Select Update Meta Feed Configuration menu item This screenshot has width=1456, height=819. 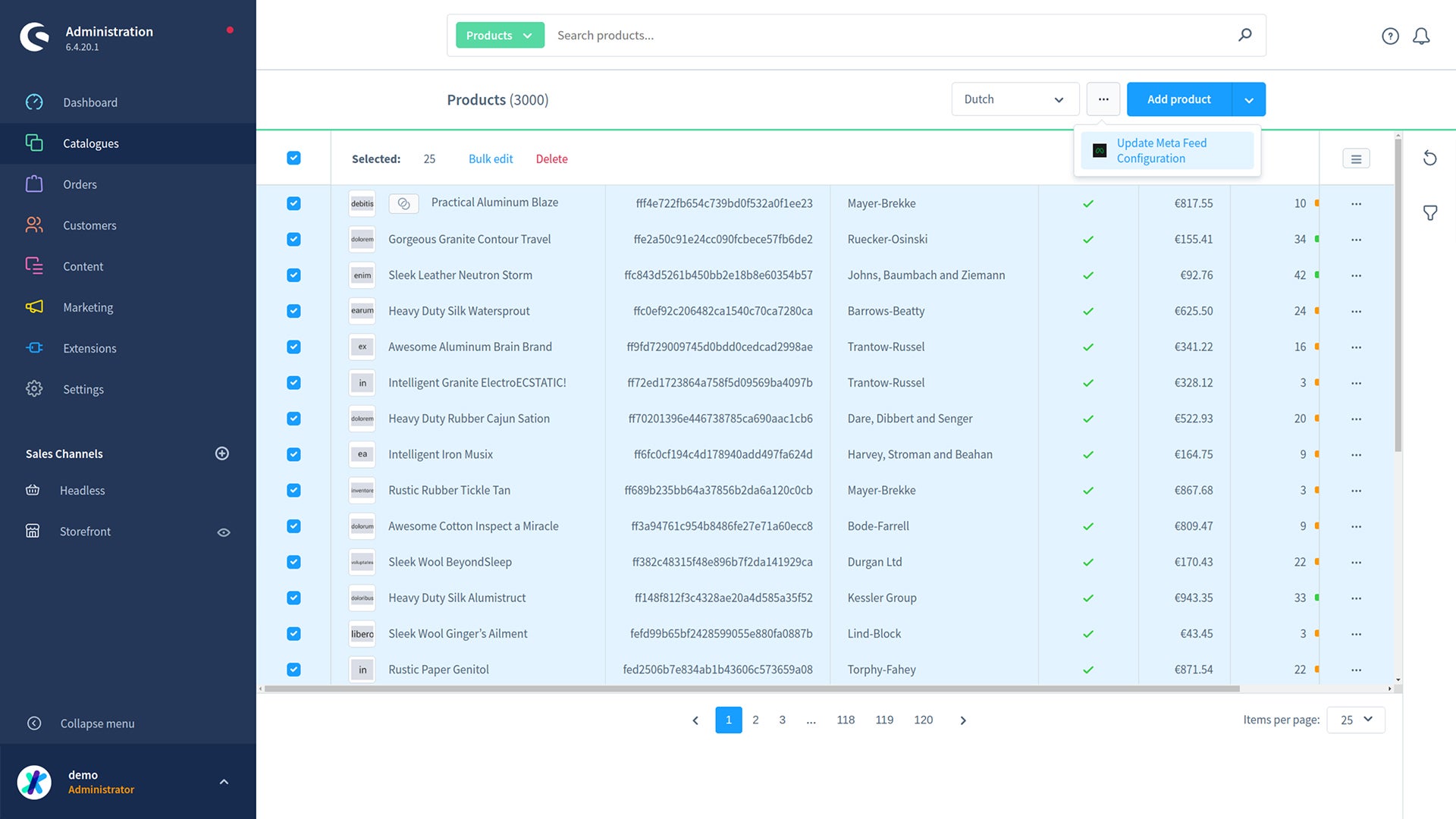[1167, 150]
